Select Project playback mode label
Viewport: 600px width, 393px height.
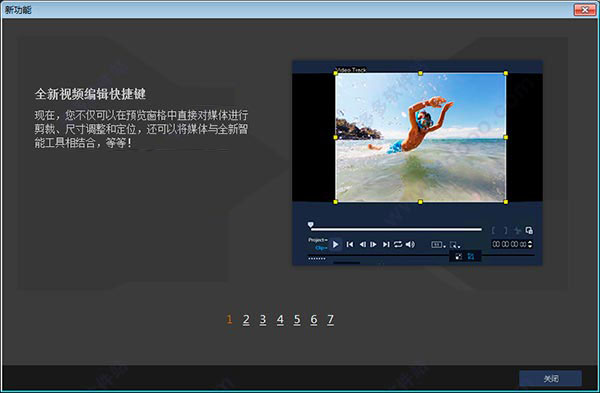click(x=318, y=240)
